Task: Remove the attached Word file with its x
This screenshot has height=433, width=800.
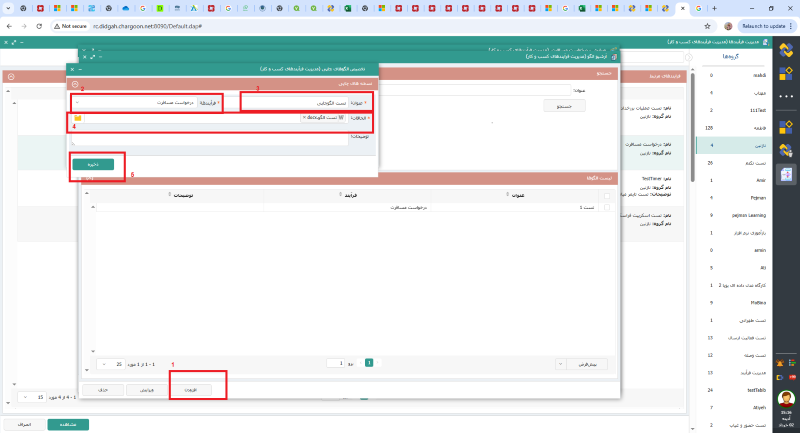Action: (x=304, y=118)
